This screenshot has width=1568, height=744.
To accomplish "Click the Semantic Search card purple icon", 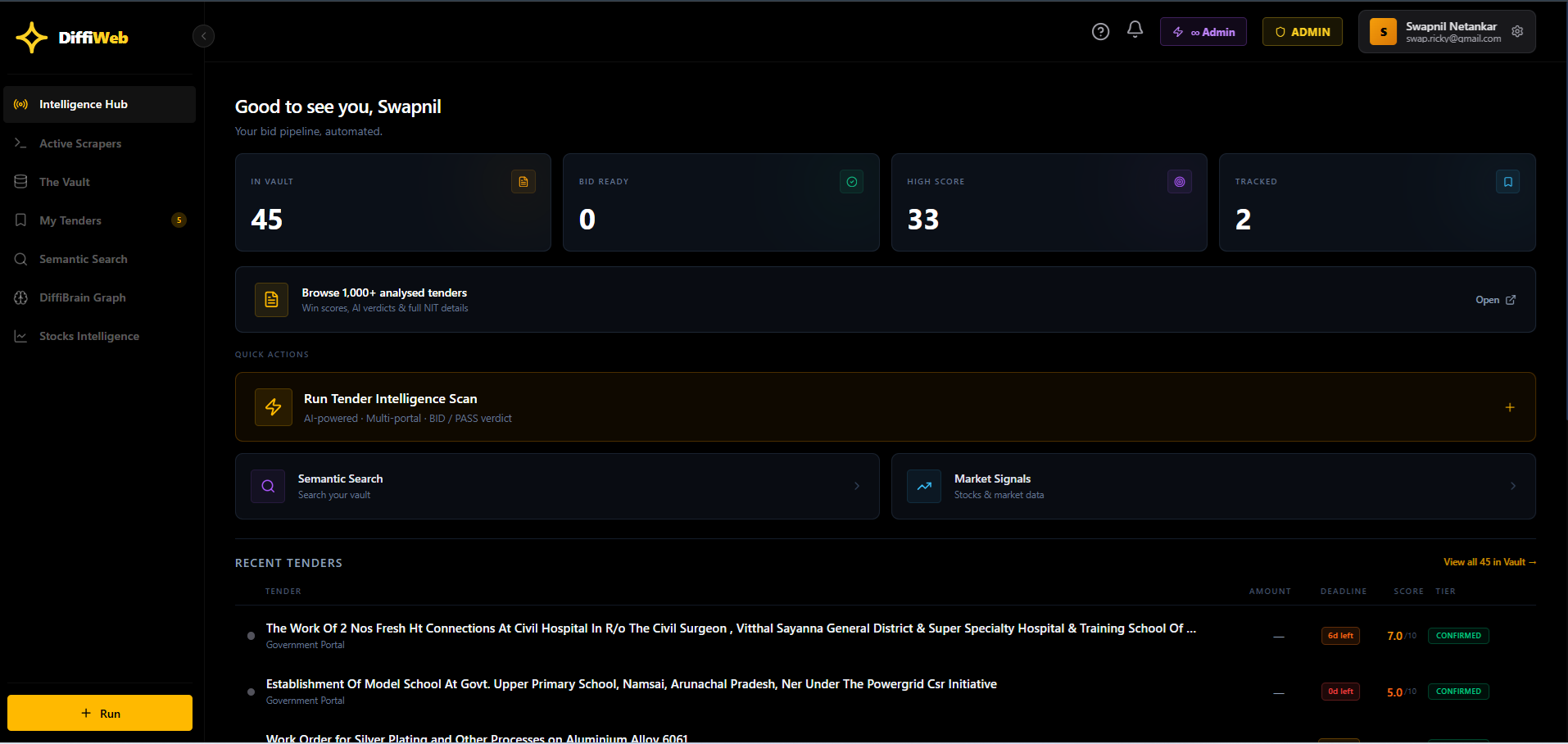I will (x=268, y=486).
